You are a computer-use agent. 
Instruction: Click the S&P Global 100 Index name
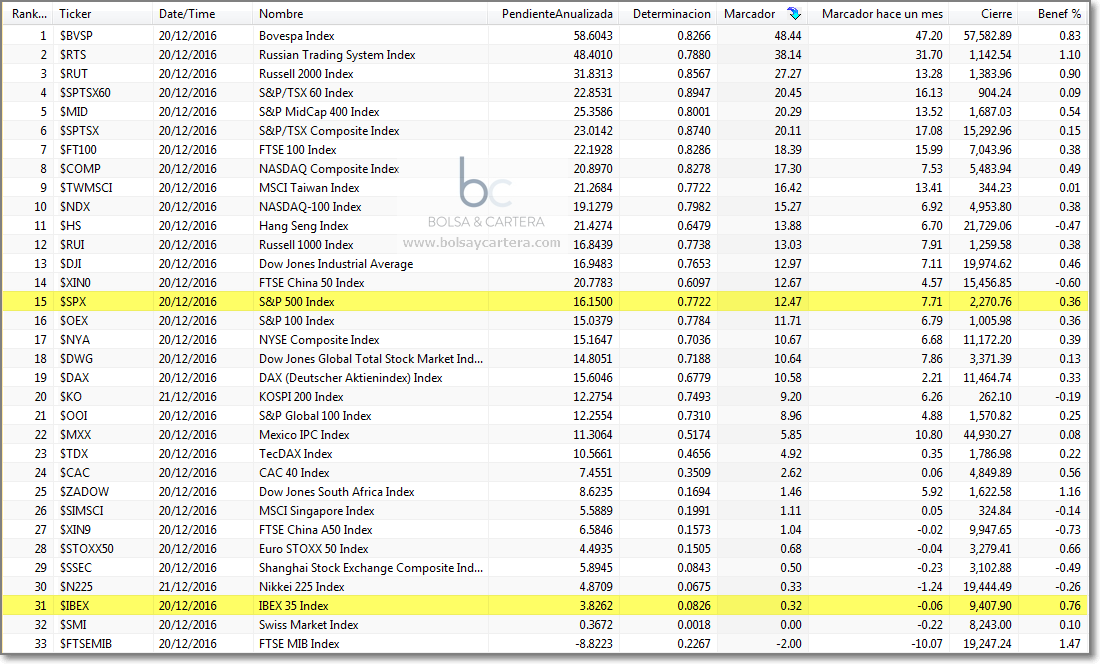[315, 415]
